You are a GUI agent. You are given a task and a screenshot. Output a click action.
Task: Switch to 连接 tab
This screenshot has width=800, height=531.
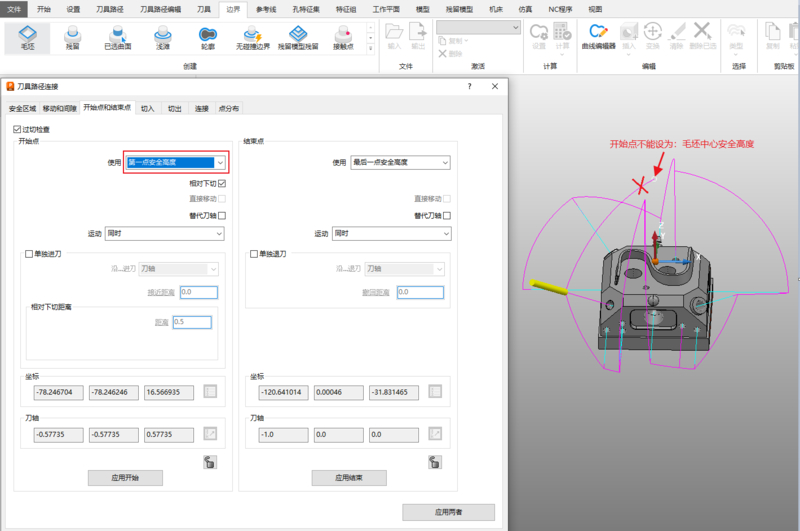coord(202,109)
